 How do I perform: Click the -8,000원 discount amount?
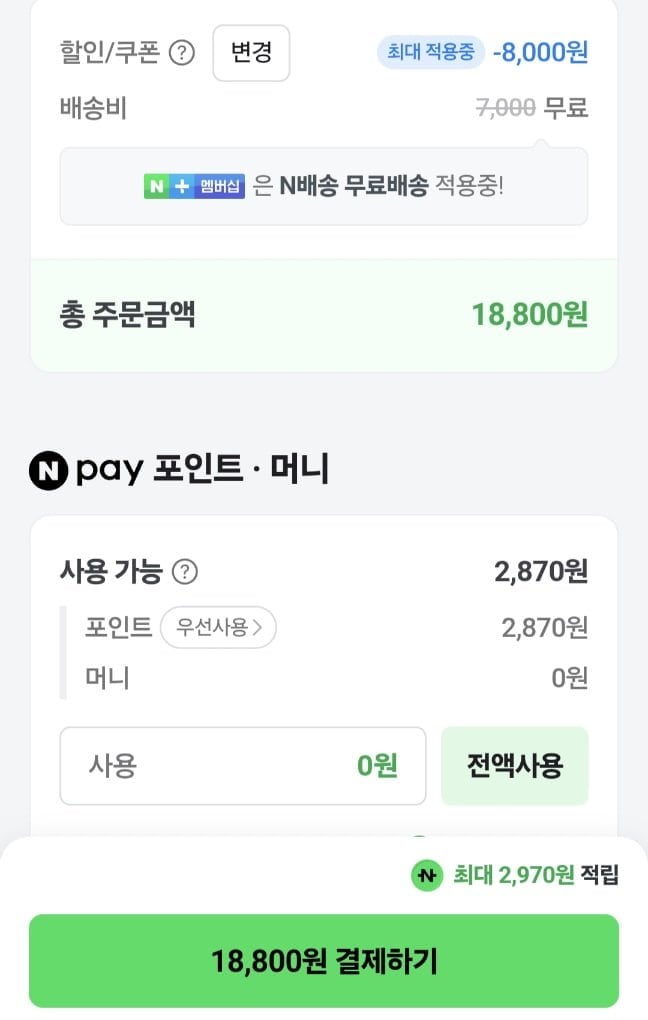pyautogui.click(x=540, y=52)
